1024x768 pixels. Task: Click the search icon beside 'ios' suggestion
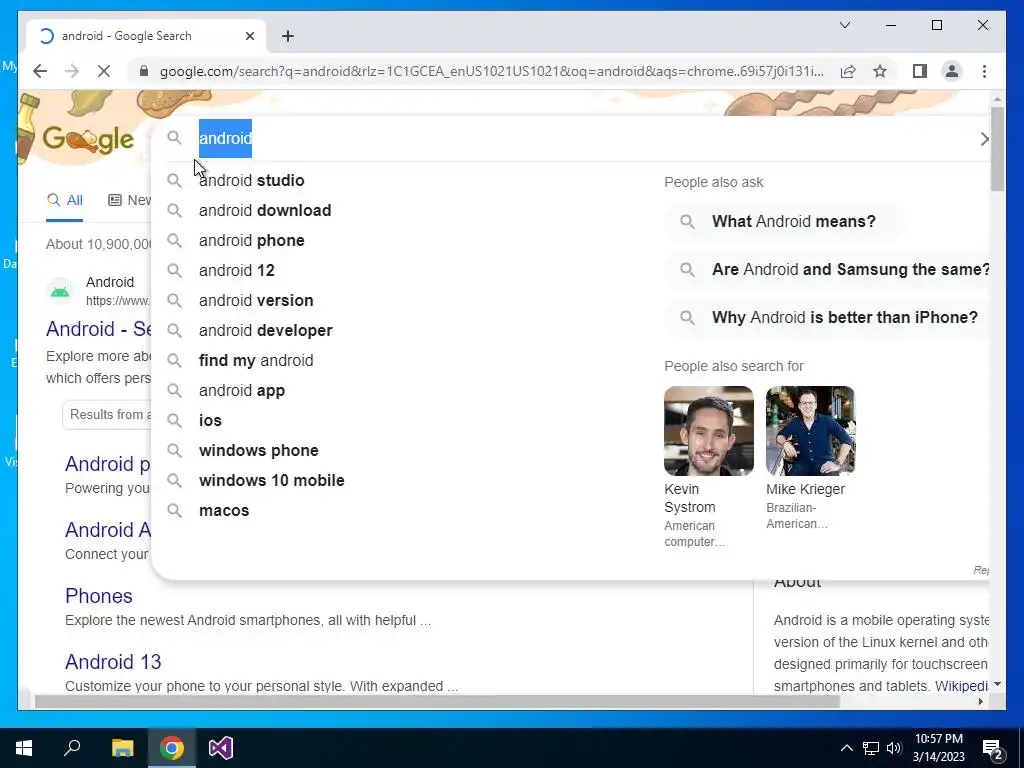click(x=174, y=420)
